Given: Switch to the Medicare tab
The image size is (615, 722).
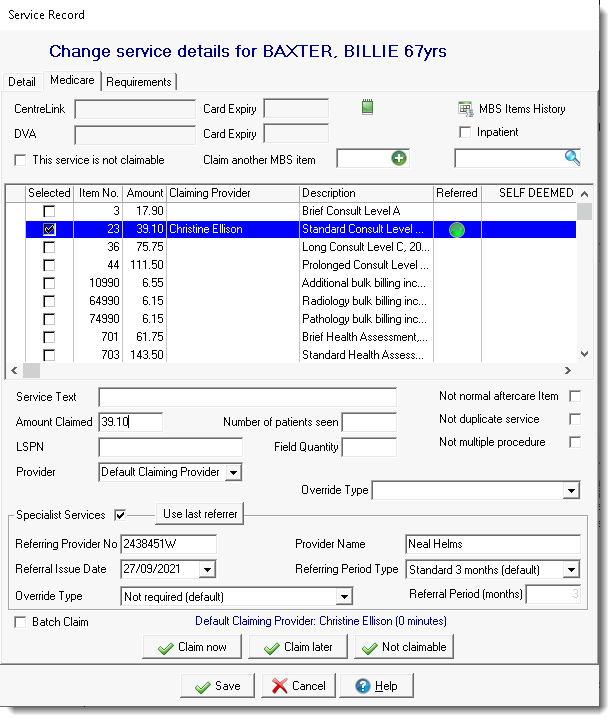Looking at the screenshot, I should (x=73, y=81).
